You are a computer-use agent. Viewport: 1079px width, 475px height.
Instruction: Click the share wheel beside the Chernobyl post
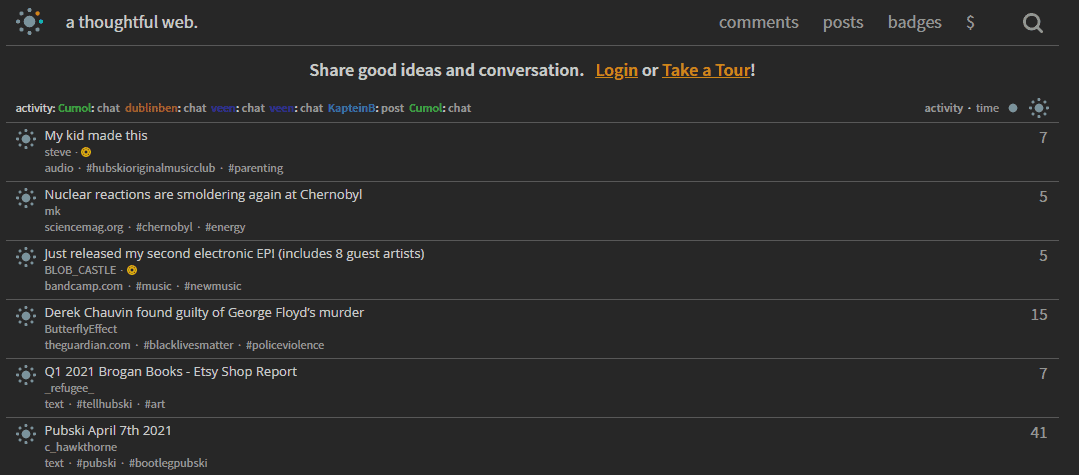(x=26, y=198)
